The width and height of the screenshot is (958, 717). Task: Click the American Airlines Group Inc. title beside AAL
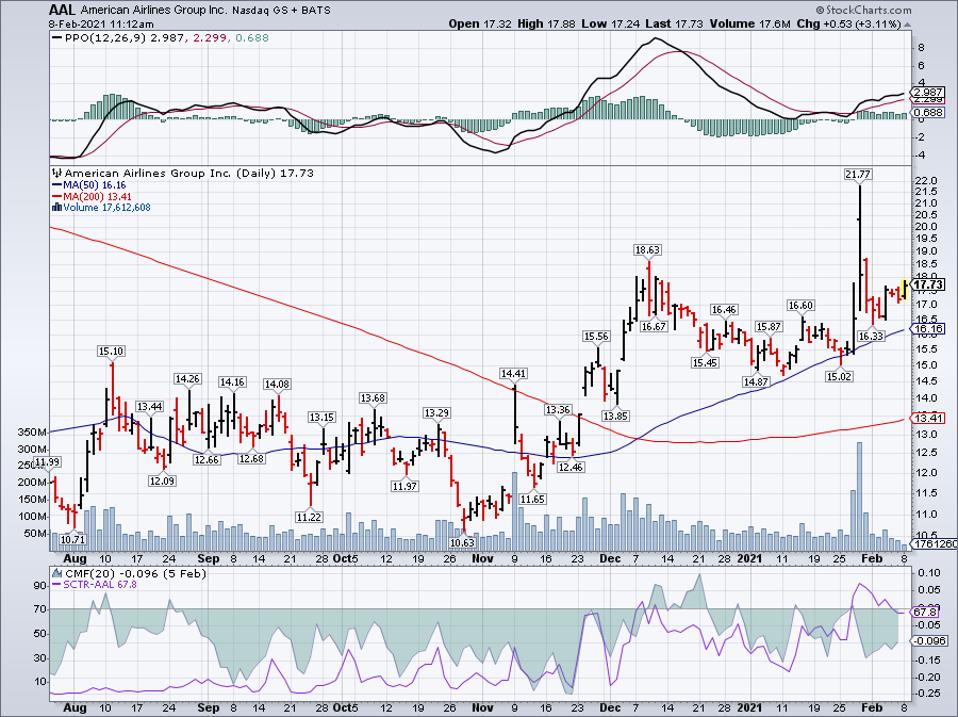coord(153,10)
